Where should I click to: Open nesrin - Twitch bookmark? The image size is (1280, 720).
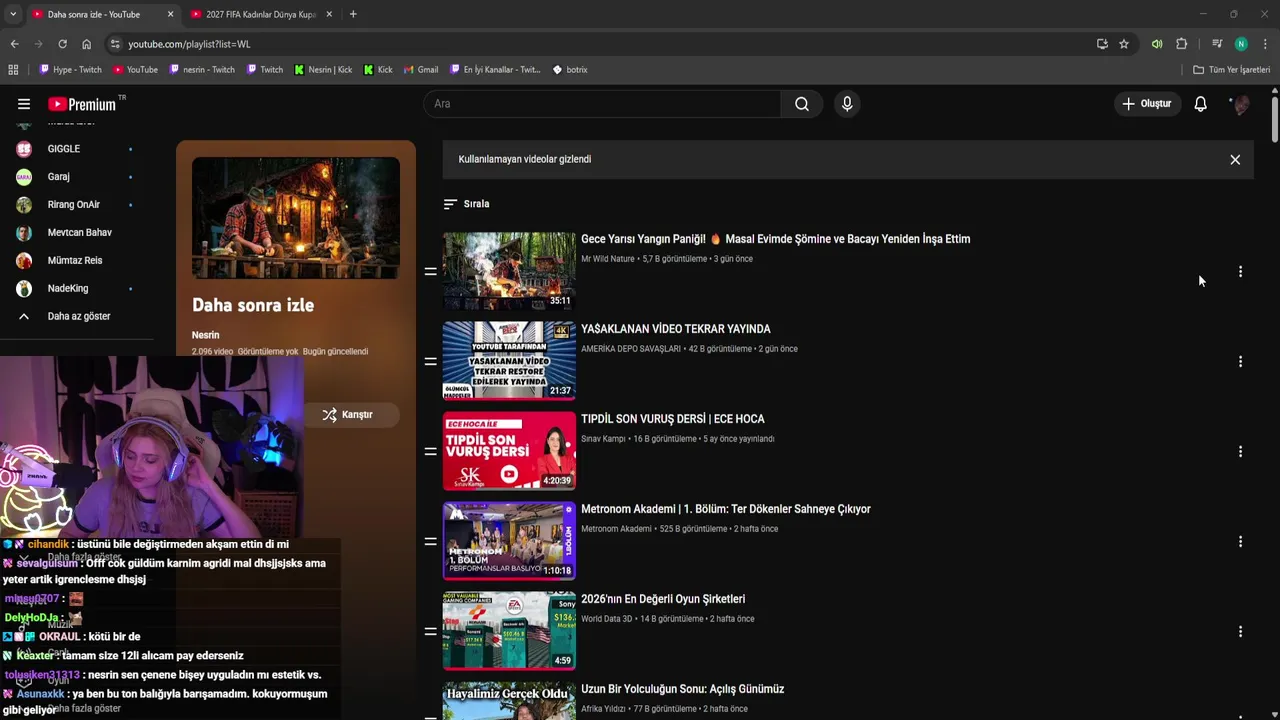(202, 70)
